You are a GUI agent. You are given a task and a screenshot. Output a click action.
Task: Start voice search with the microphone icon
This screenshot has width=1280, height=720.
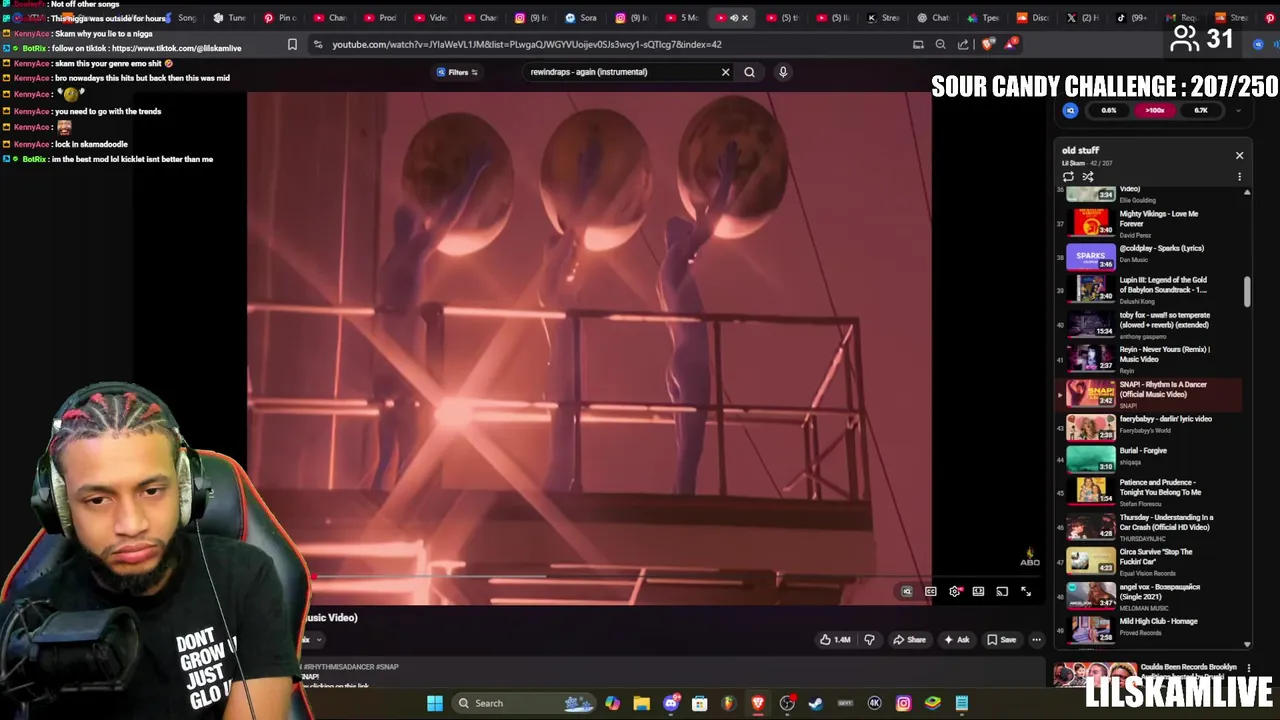(783, 72)
